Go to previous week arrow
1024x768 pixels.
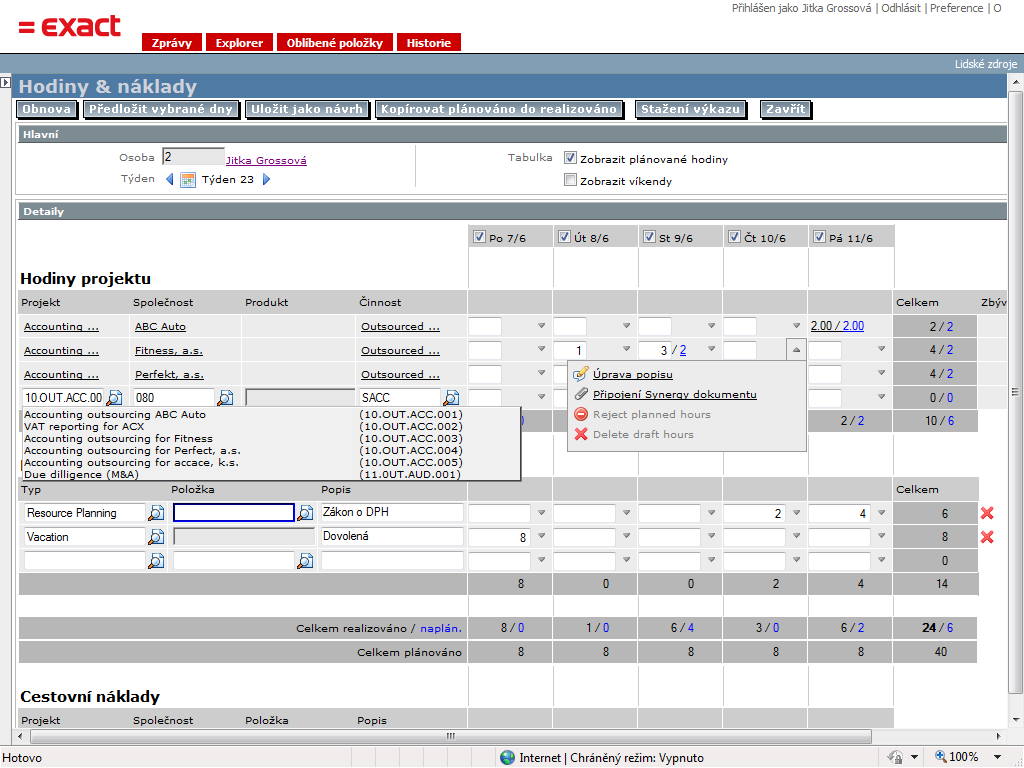tap(170, 179)
